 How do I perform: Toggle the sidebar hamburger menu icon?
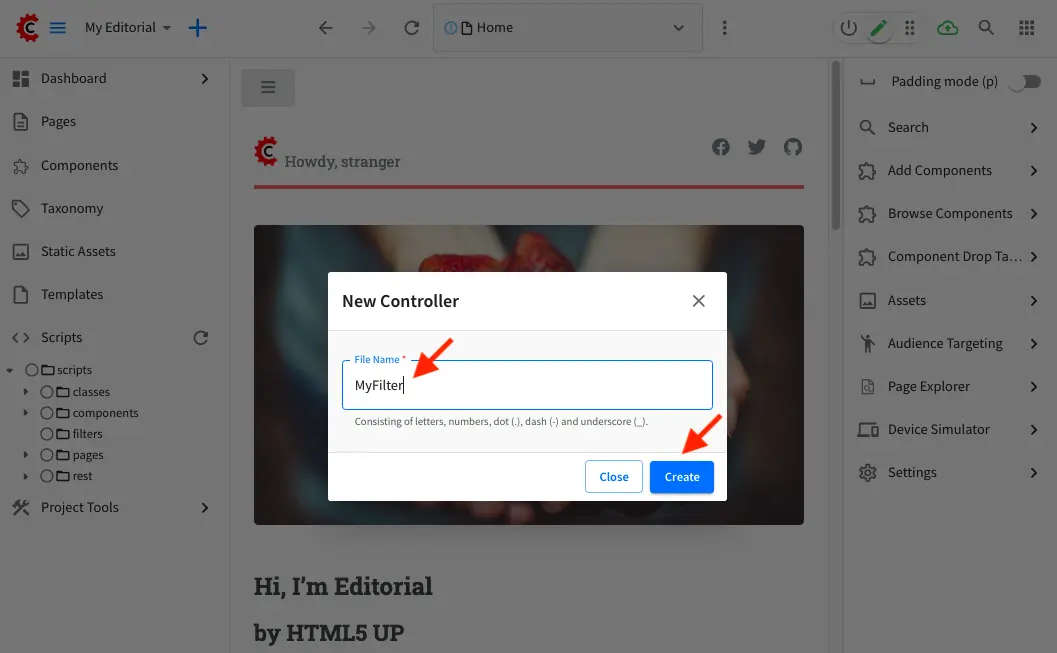[x=58, y=28]
